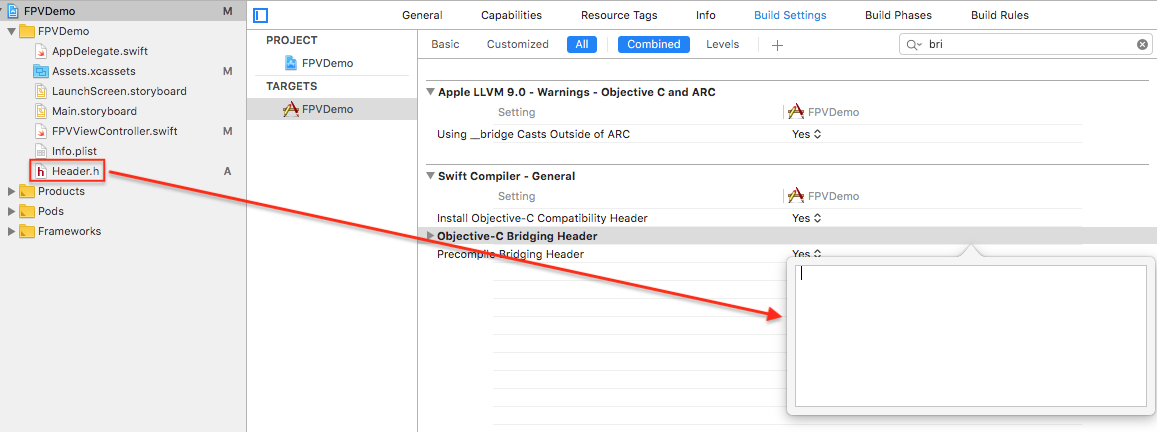
Task: Open Yes dropdown for __bridge Casts Outside of ARC
Action: pos(807,134)
